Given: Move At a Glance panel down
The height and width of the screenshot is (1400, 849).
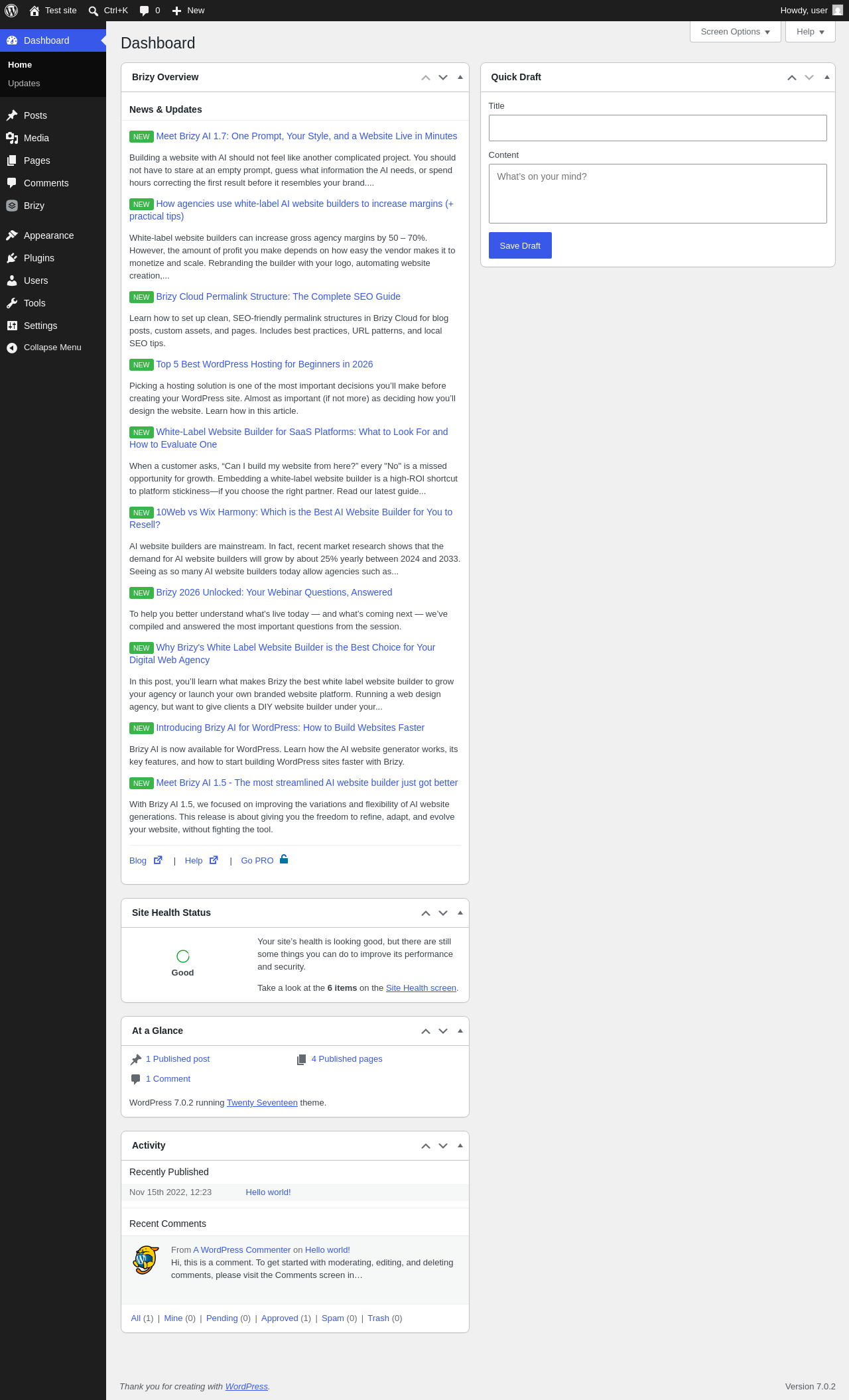Looking at the screenshot, I should point(443,1031).
